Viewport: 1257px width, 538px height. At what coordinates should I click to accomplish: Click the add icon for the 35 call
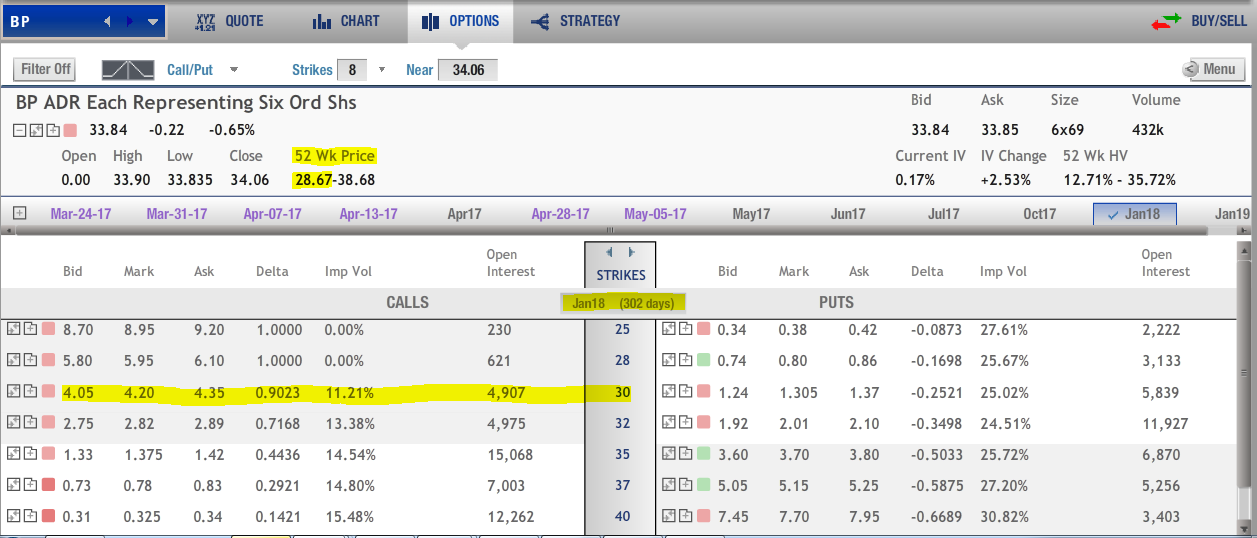pos(30,454)
